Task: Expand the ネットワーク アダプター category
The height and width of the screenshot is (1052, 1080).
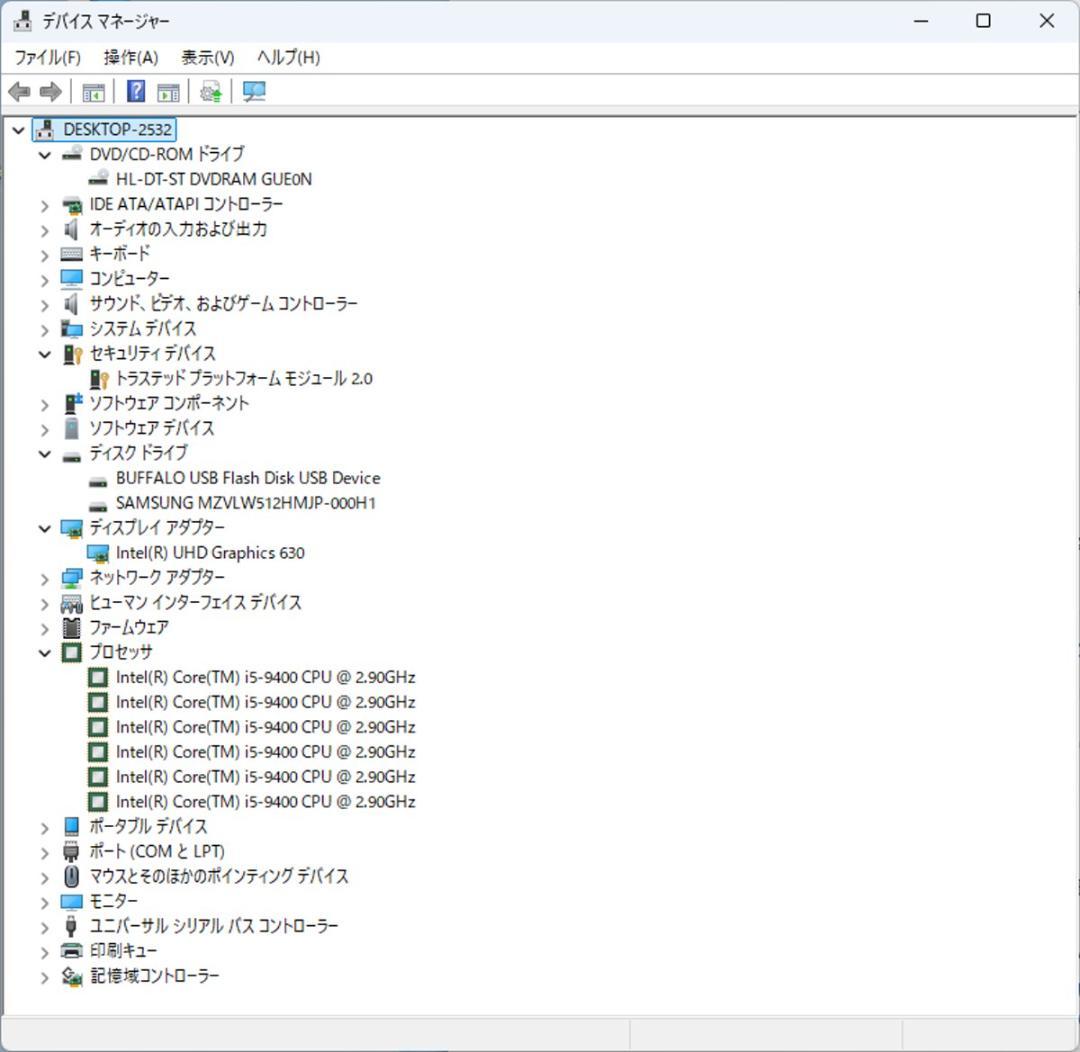Action: tap(44, 577)
